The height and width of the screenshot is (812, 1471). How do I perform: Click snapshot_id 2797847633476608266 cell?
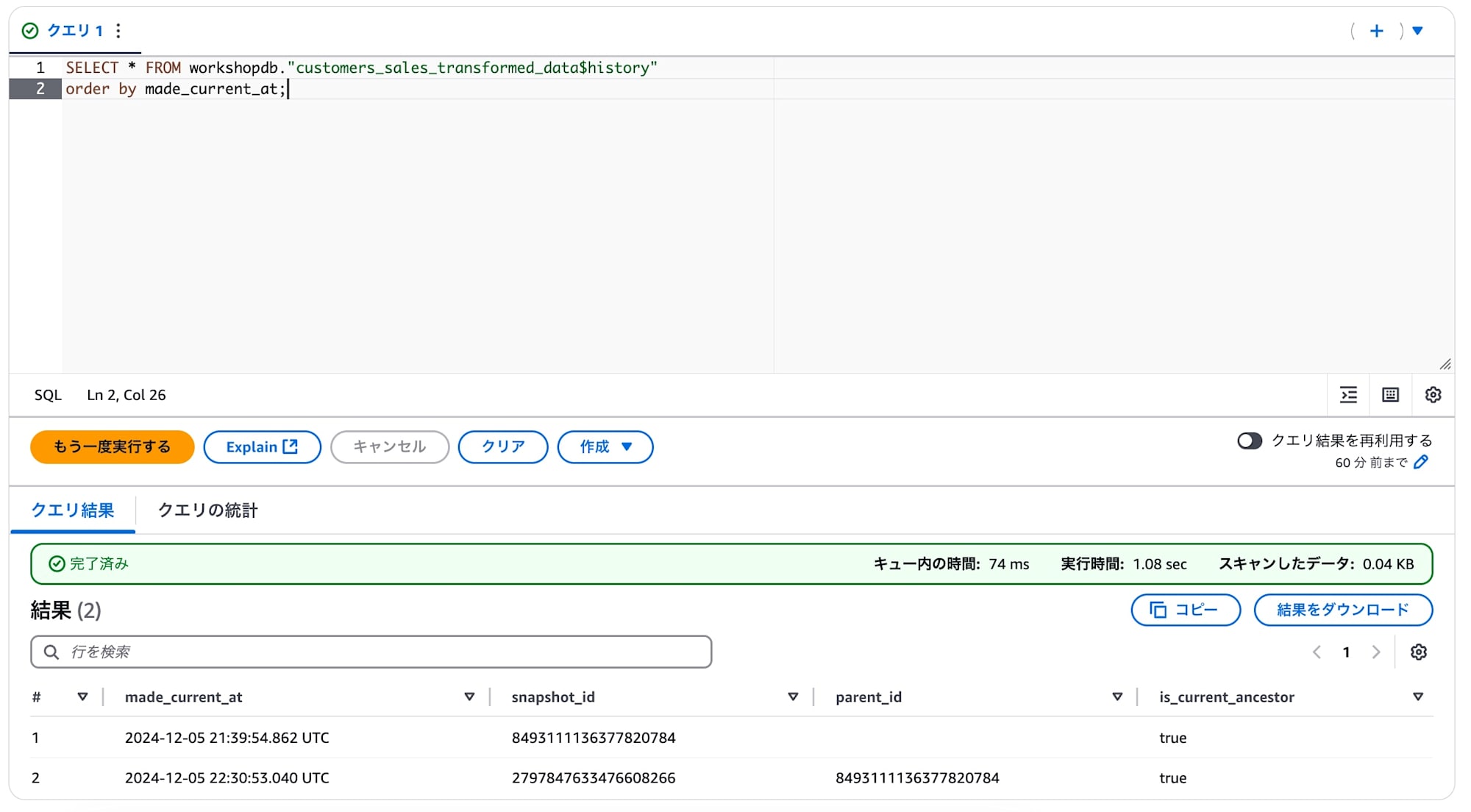(x=594, y=778)
